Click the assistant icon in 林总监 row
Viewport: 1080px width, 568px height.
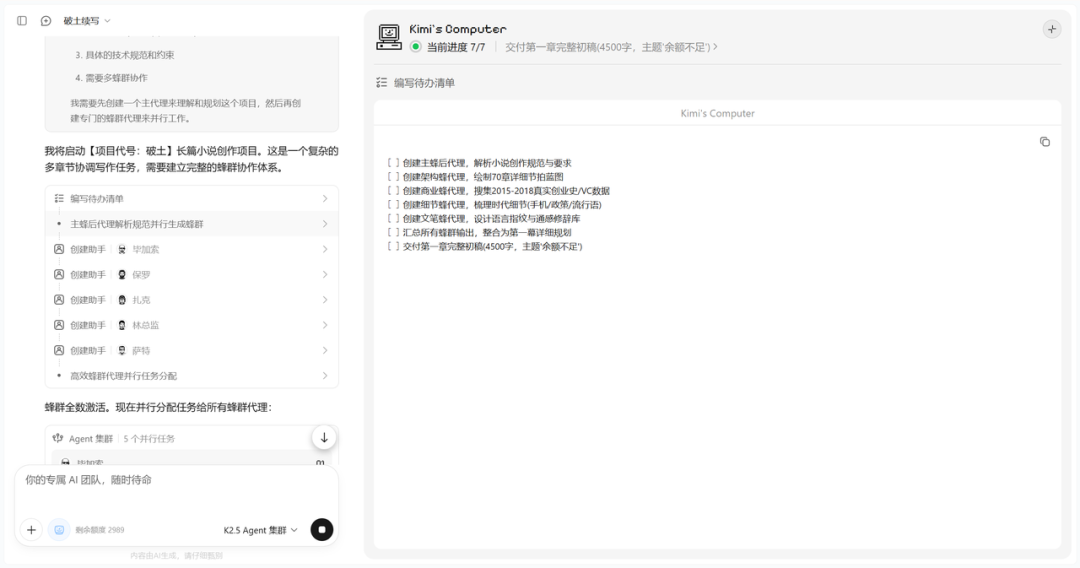pyautogui.click(x=59, y=325)
